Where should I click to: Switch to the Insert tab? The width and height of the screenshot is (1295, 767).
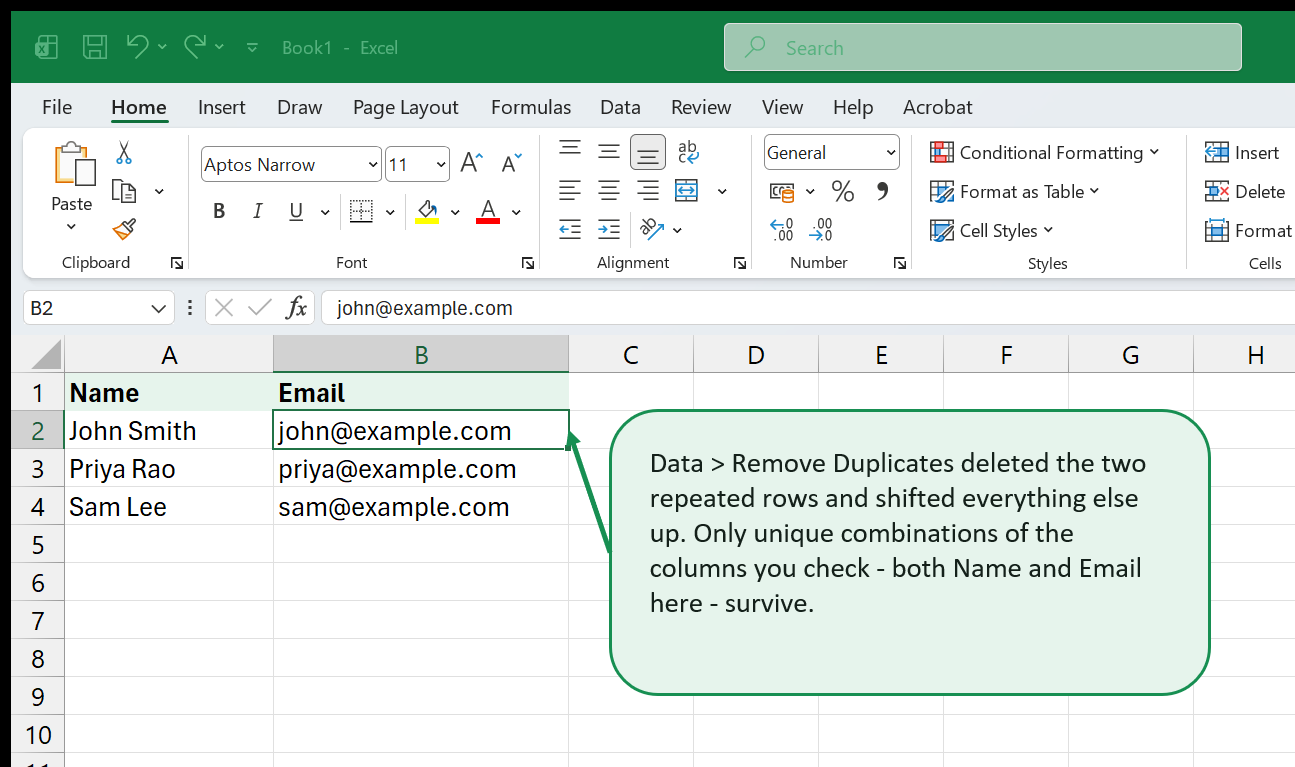click(x=222, y=107)
